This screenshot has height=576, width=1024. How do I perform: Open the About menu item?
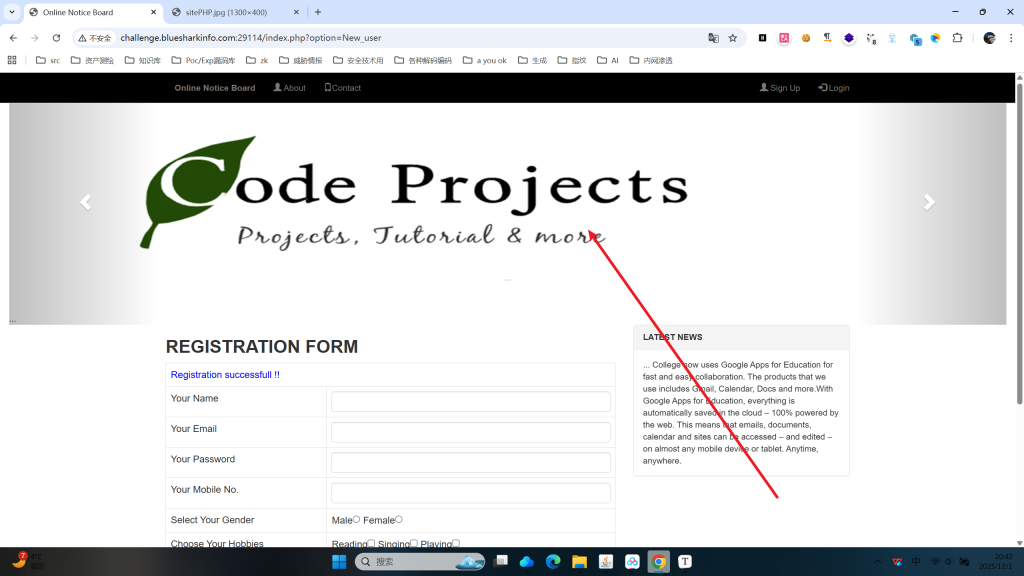pyautogui.click(x=290, y=88)
